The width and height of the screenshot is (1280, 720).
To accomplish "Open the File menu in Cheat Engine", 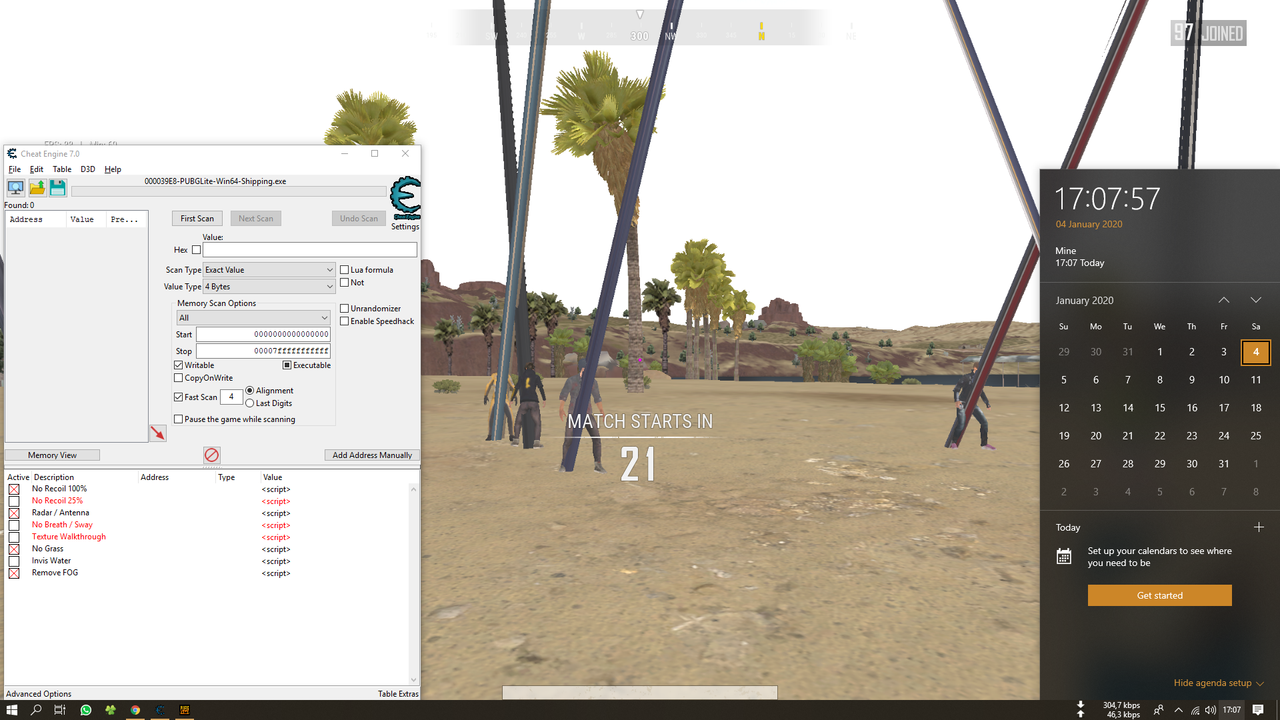I will click(14, 170).
